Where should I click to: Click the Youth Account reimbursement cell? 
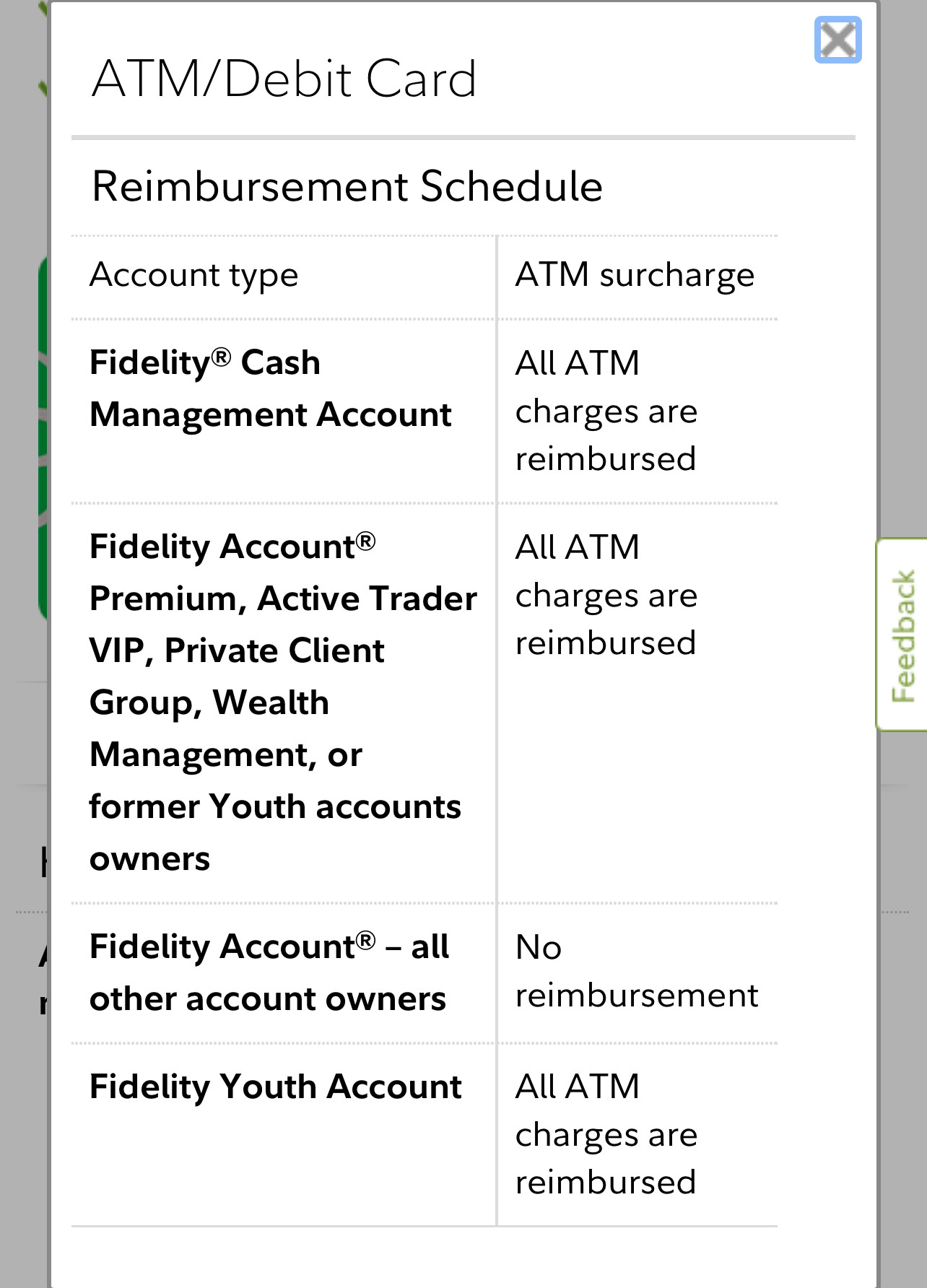click(x=606, y=1134)
